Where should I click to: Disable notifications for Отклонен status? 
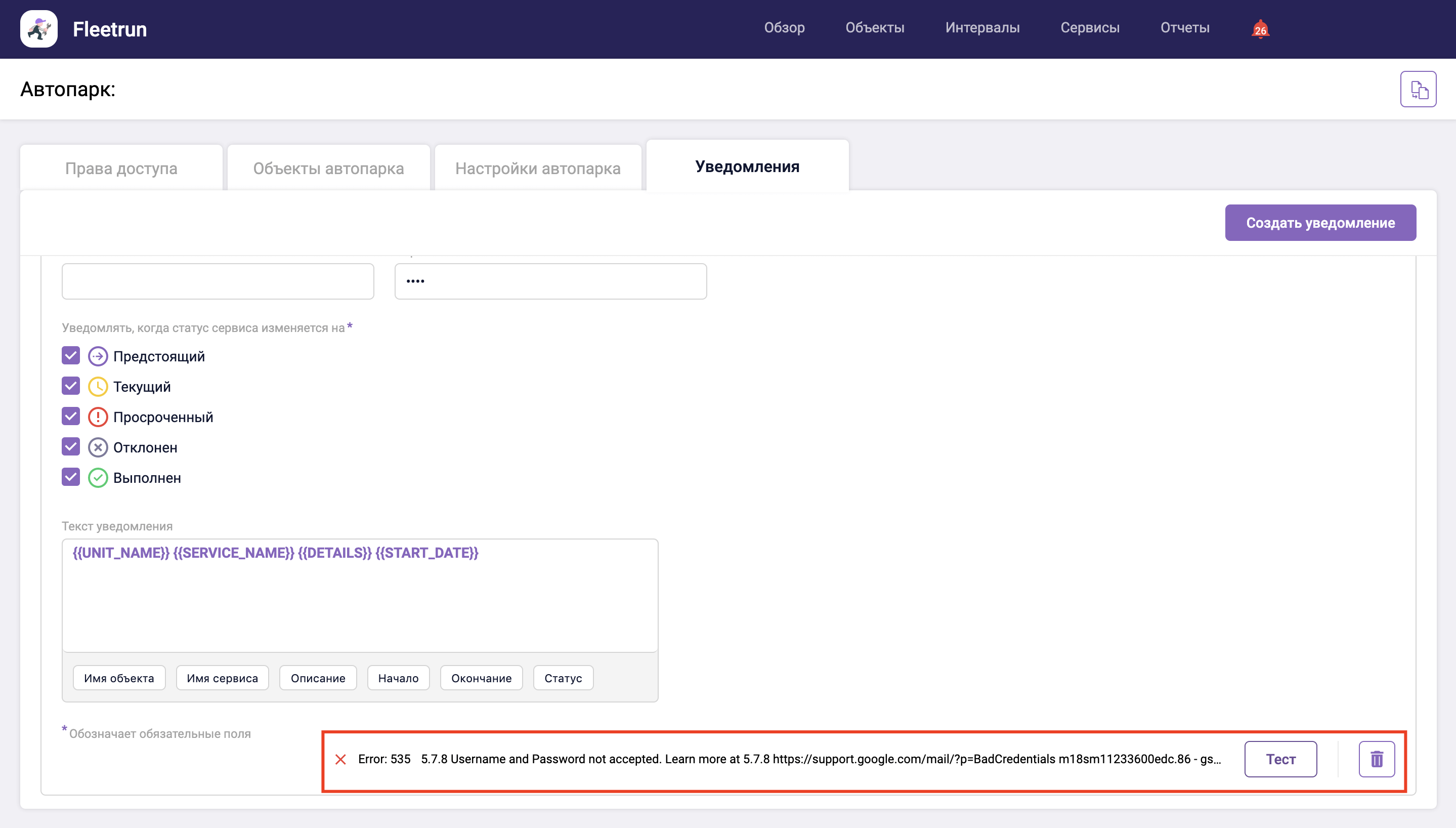point(70,446)
